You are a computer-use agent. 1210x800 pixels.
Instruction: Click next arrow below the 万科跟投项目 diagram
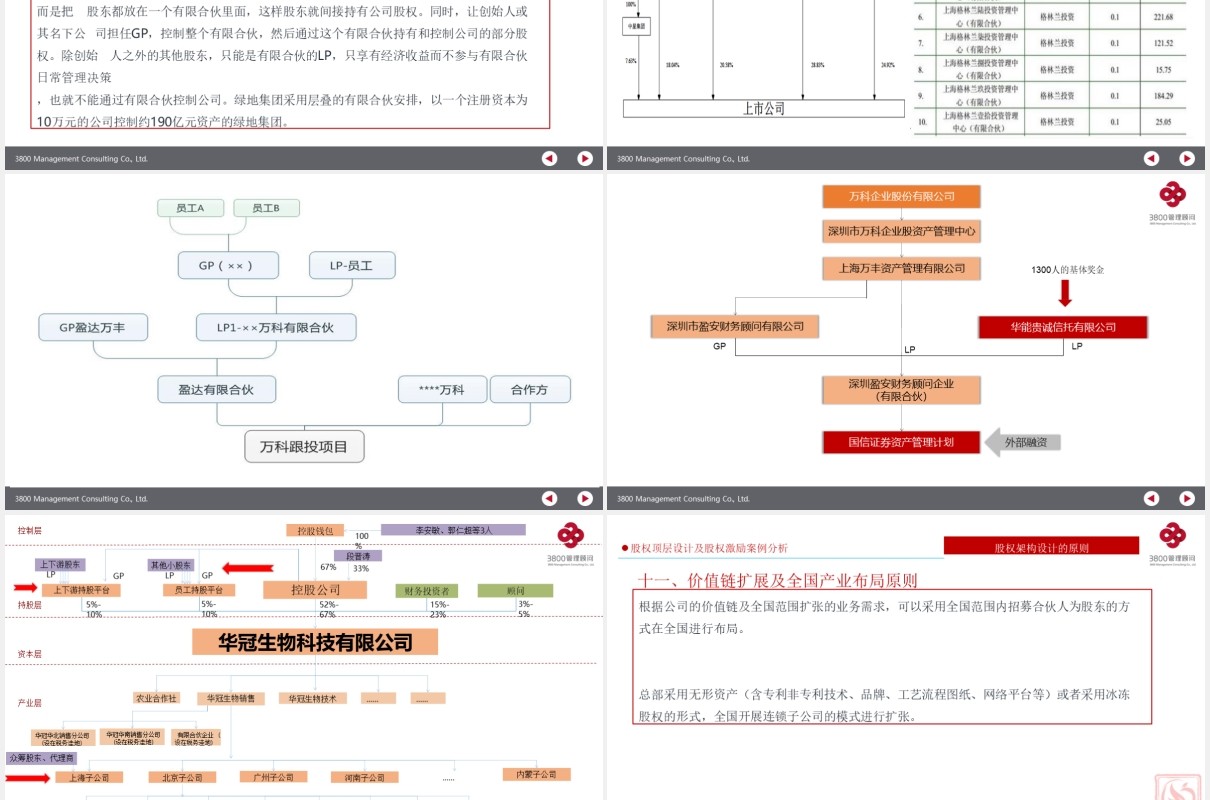click(585, 498)
